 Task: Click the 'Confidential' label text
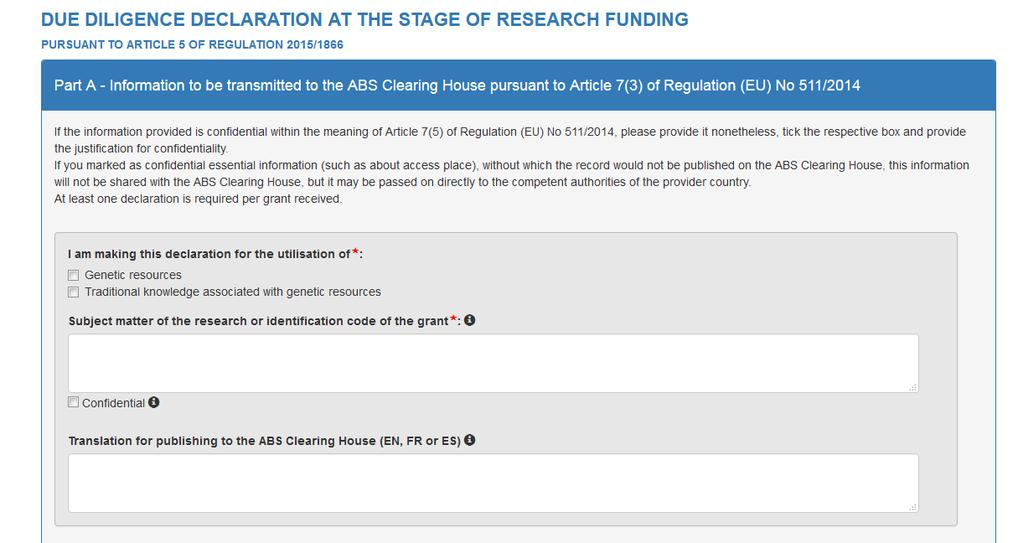click(114, 403)
